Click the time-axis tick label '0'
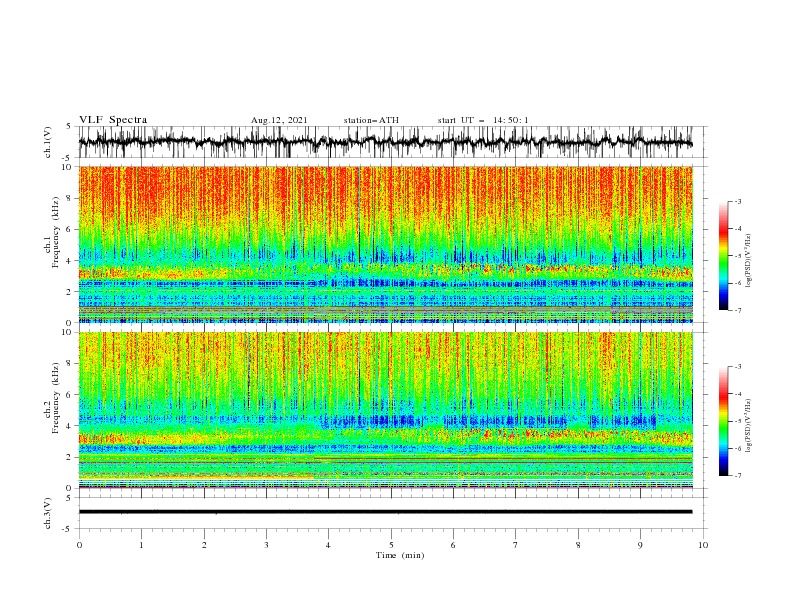The width and height of the screenshot is (792, 612). (x=79, y=545)
